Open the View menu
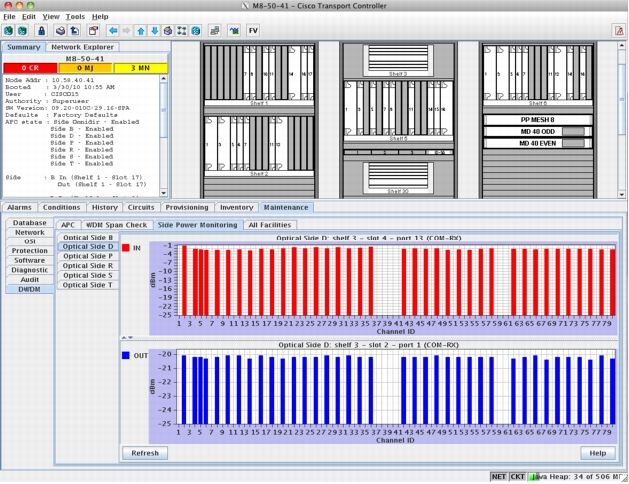This screenshot has height=484, width=629. click(51, 16)
